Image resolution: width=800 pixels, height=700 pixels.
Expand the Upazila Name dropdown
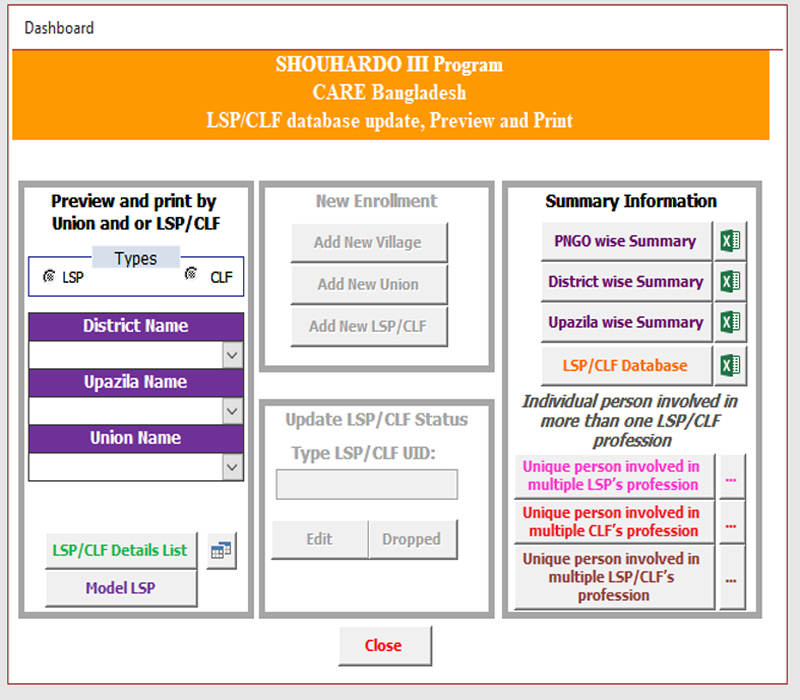tap(233, 411)
